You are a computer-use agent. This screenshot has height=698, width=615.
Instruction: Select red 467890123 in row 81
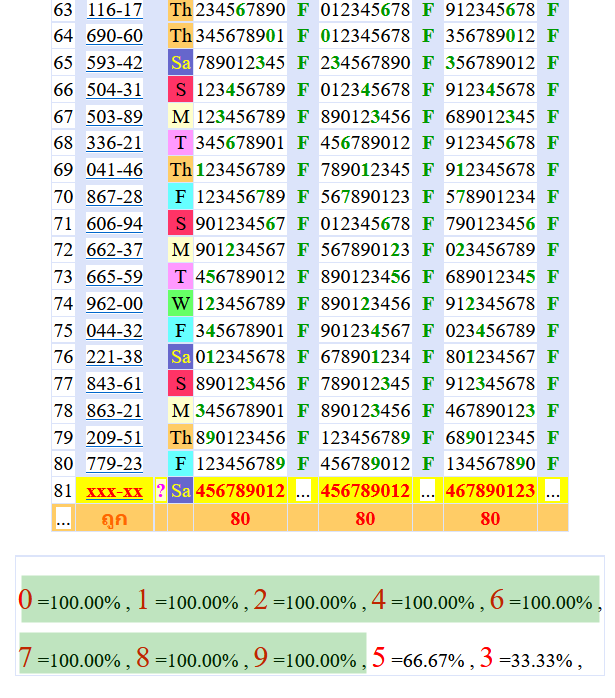tap(490, 491)
